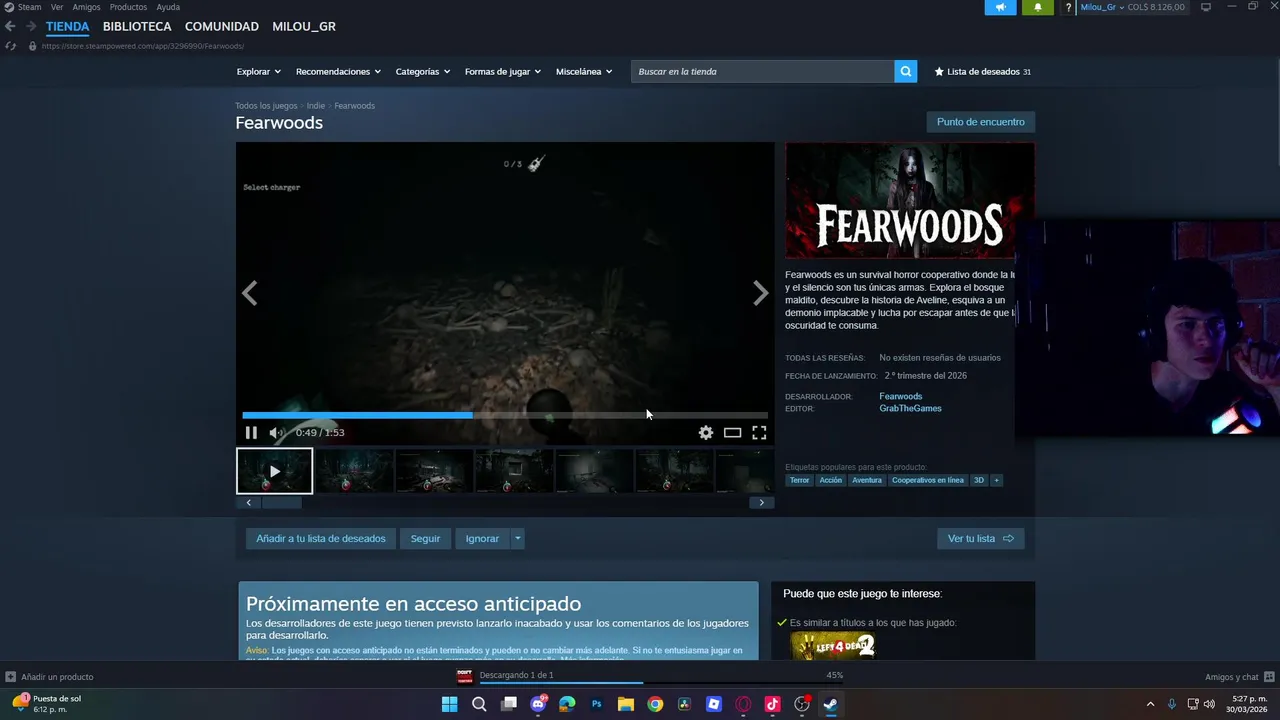Open the Ayuda menu

168,7
